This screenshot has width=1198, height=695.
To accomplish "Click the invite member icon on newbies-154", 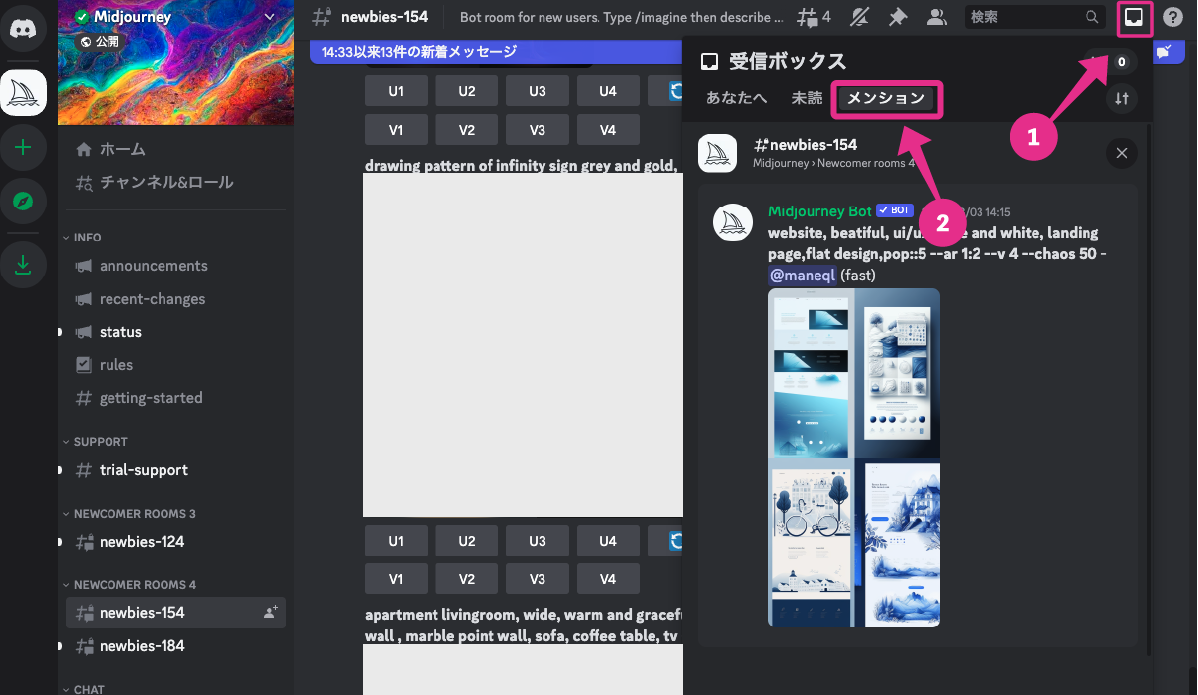I will (270, 613).
